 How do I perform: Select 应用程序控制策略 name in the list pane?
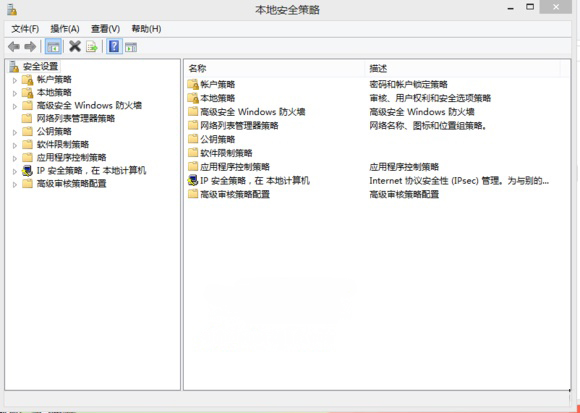coord(235,166)
